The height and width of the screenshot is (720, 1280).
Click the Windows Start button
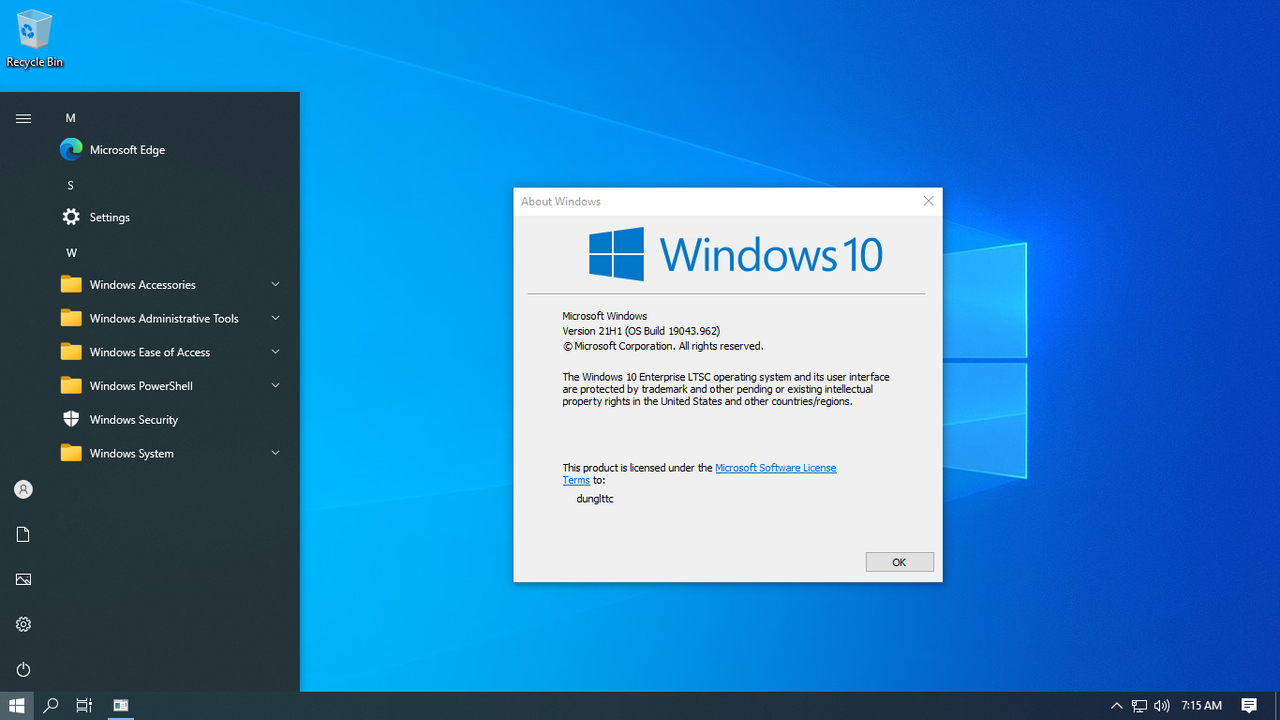(x=16, y=705)
